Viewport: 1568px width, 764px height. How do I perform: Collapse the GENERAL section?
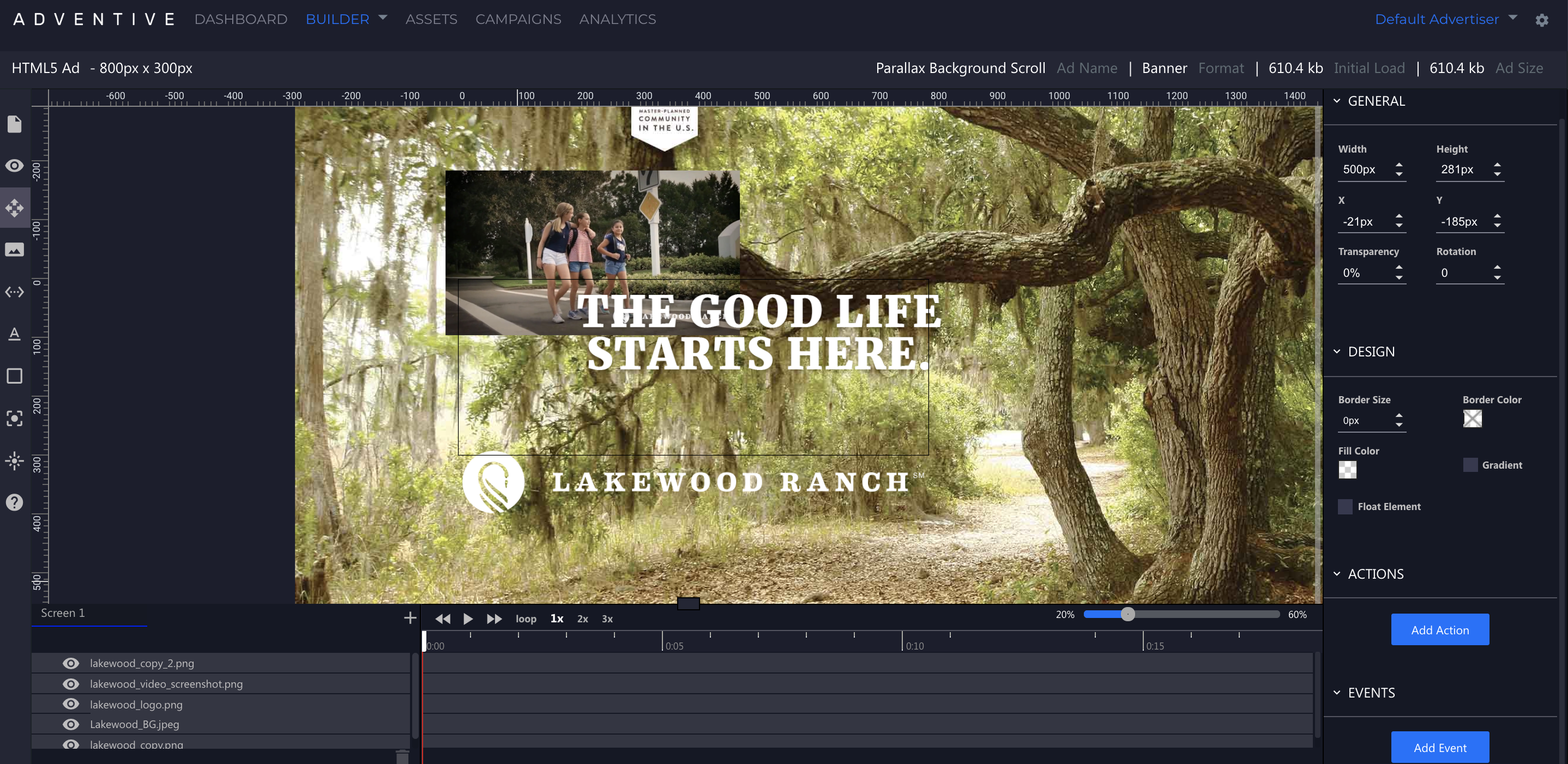pyautogui.click(x=1337, y=101)
